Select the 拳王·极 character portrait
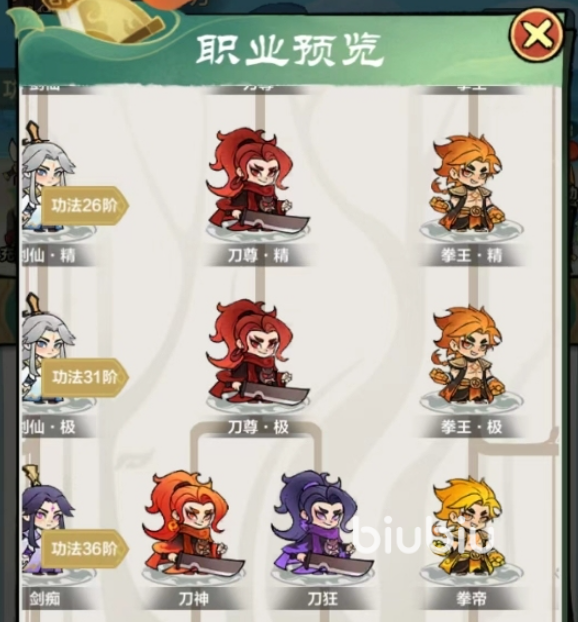This screenshot has height=622, width=578. click(470, 358)
